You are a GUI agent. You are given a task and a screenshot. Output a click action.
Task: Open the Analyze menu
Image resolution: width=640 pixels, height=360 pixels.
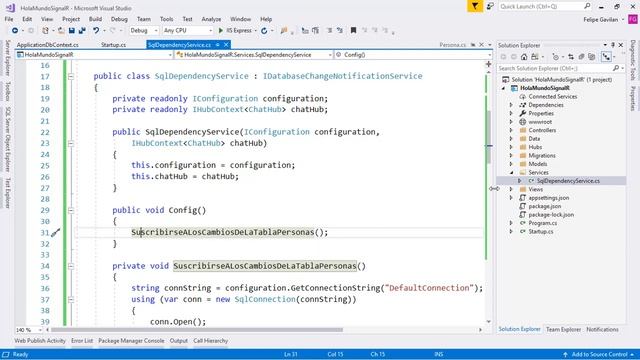[x=211, y=19]
